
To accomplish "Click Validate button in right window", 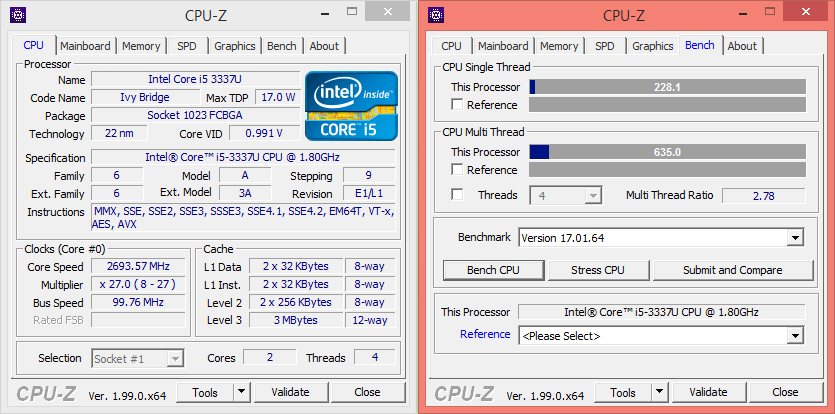I will [708, 393].
